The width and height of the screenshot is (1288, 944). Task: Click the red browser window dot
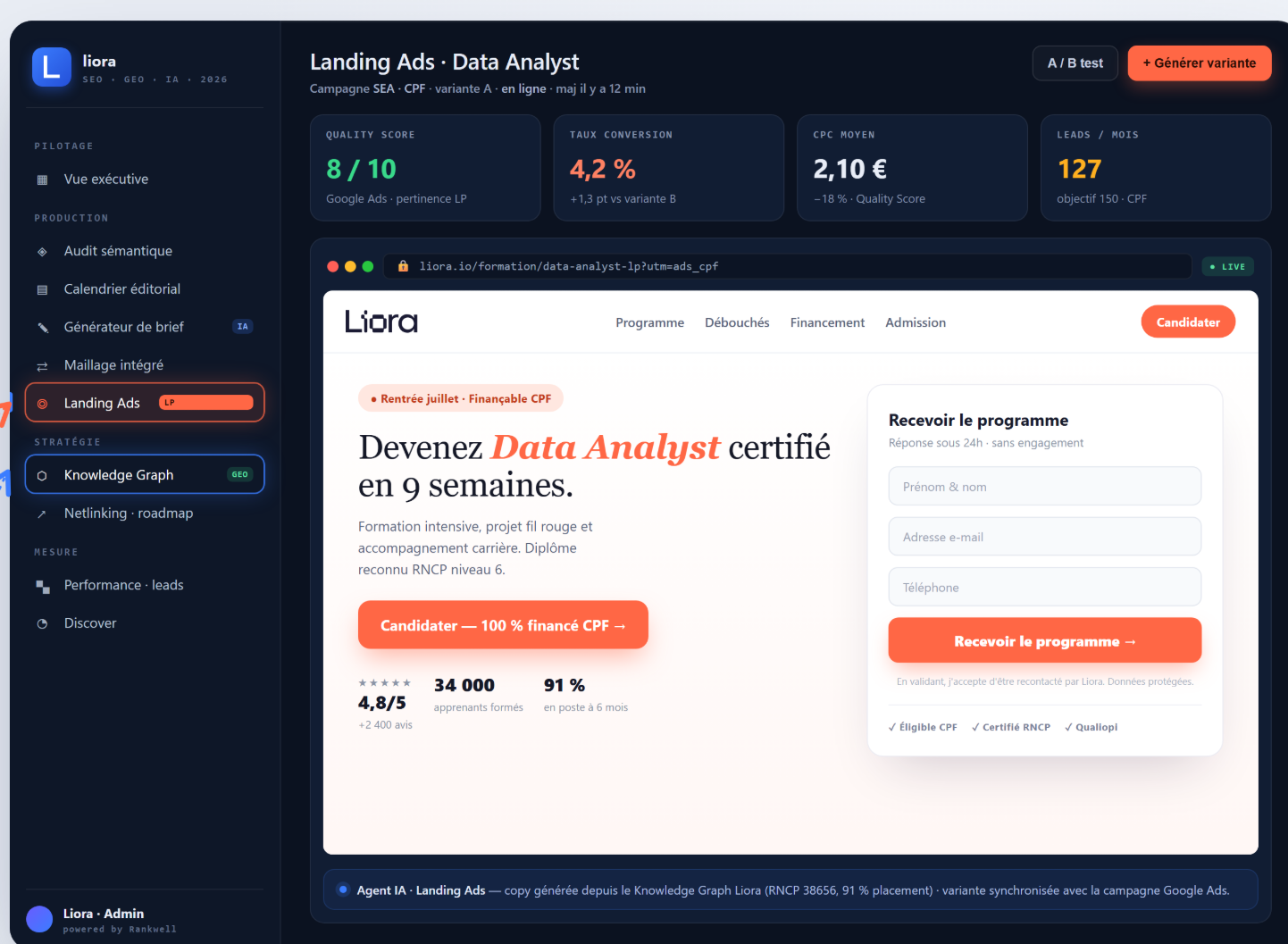(x=333, y=266)
